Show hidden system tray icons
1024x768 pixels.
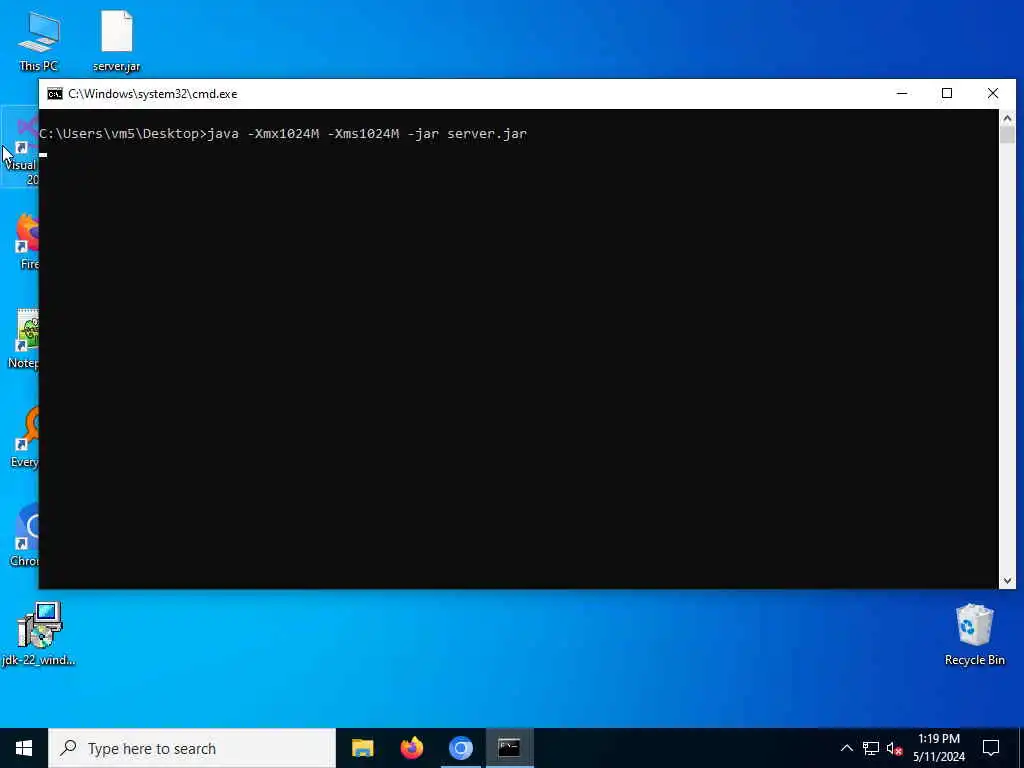pyautogui.click(x=846, y=748)
